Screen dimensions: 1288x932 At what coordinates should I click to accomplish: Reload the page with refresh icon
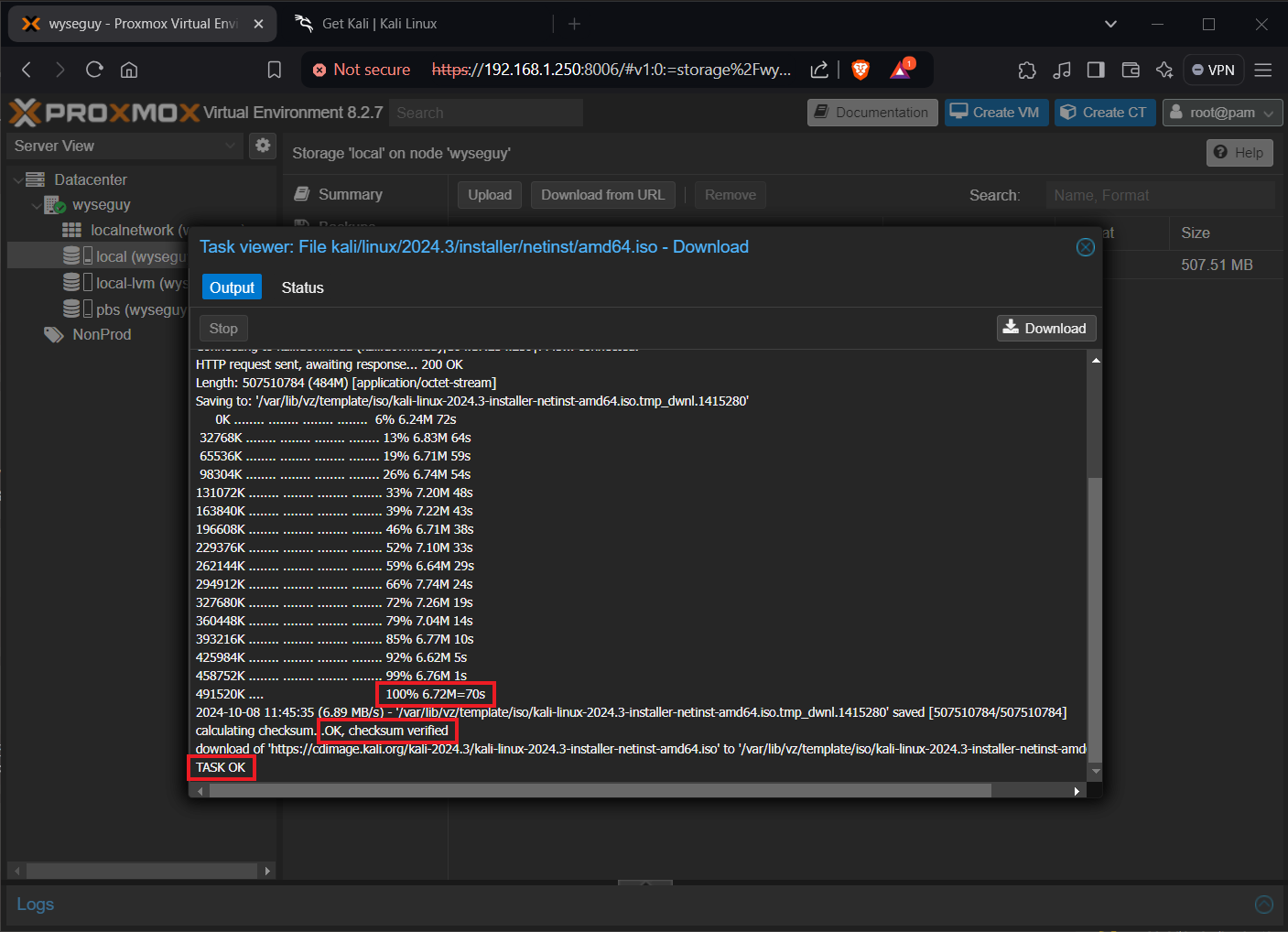pyautogui.click(x=94, y=70)
